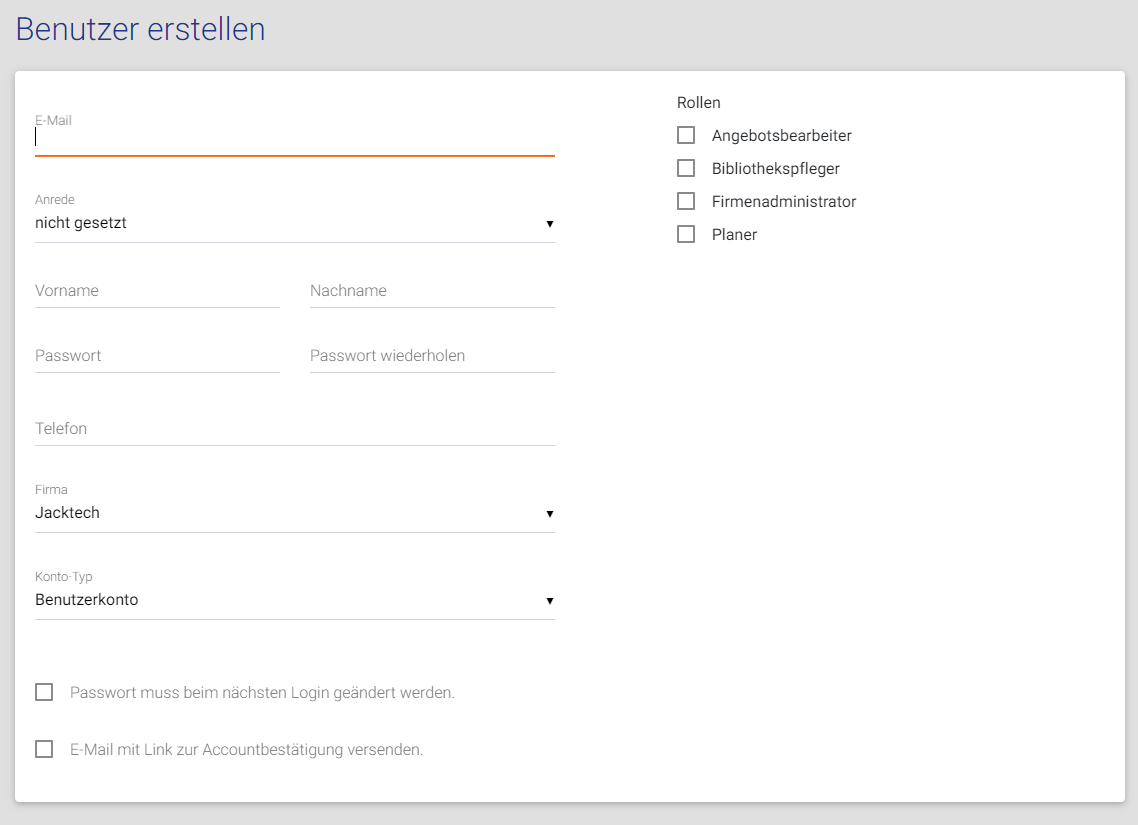Enable password change on next login checkbox

44,692
